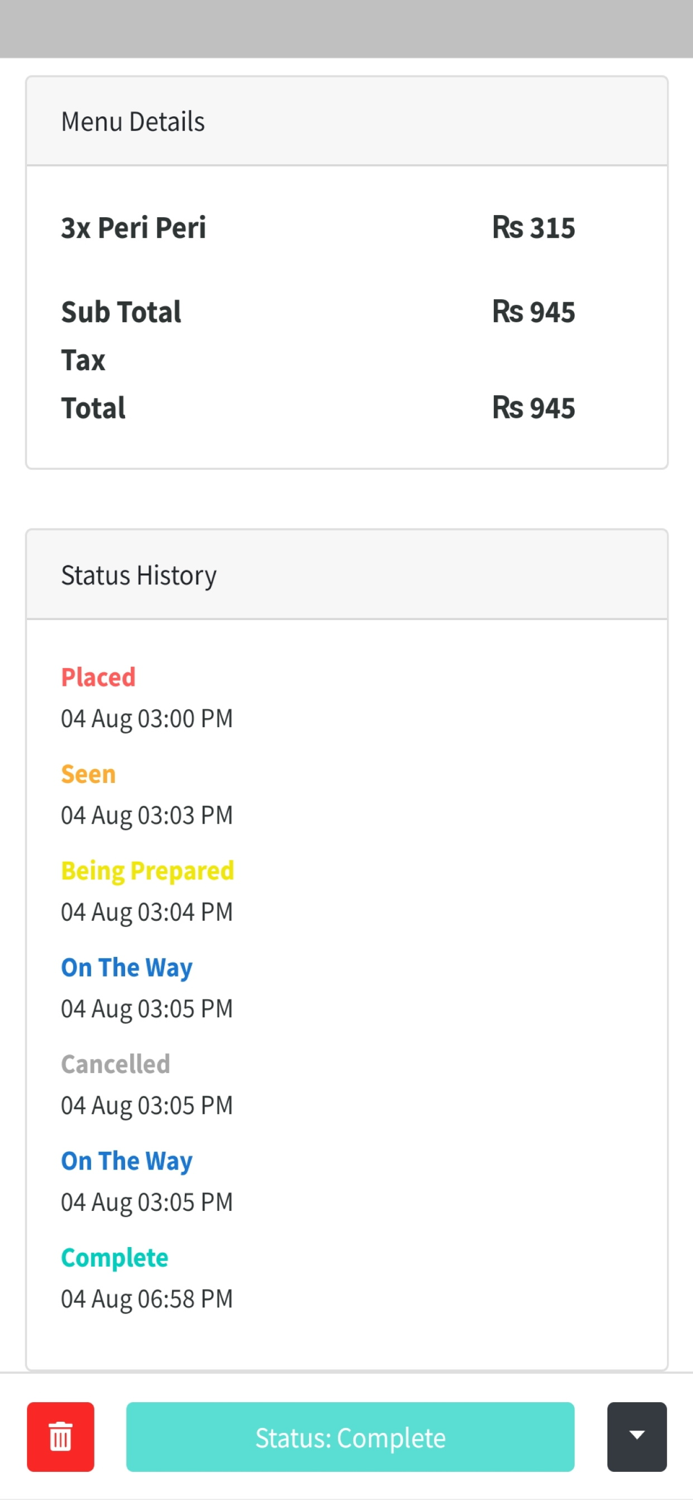Tap the Being Prepared status label

tap(147, 871)
